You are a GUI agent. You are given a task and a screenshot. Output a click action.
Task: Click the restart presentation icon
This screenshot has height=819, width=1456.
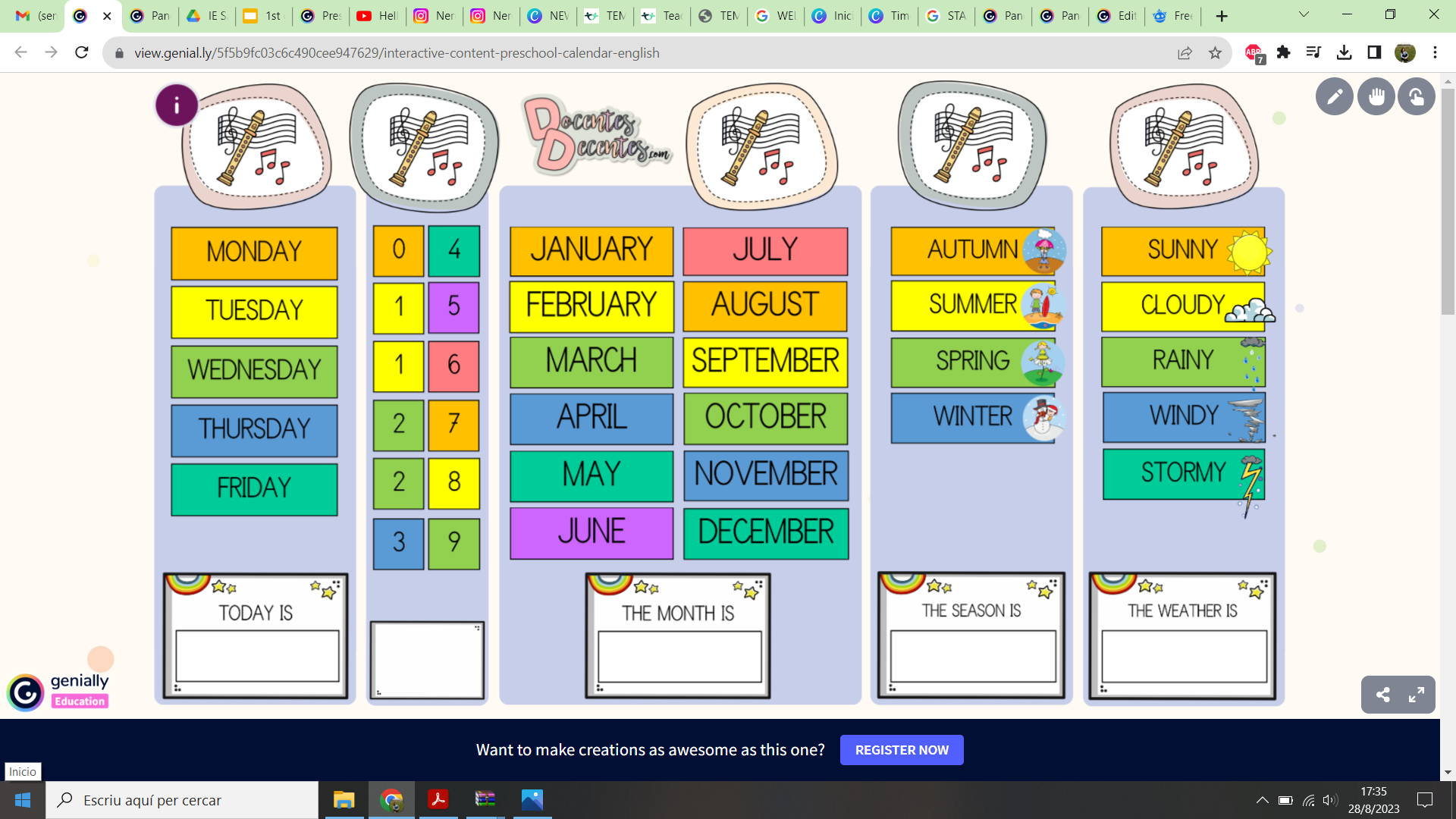[x=1417, y=96]
